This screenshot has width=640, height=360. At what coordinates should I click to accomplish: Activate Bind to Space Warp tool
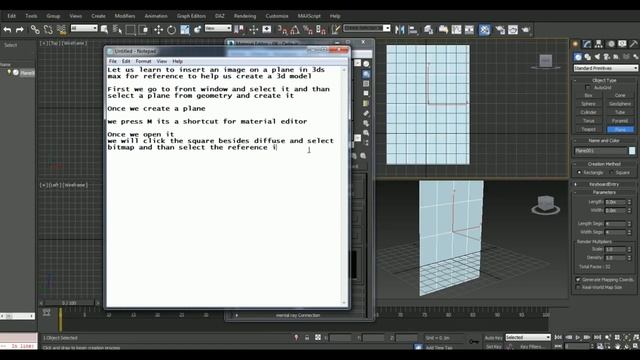(x=61, y=30)
